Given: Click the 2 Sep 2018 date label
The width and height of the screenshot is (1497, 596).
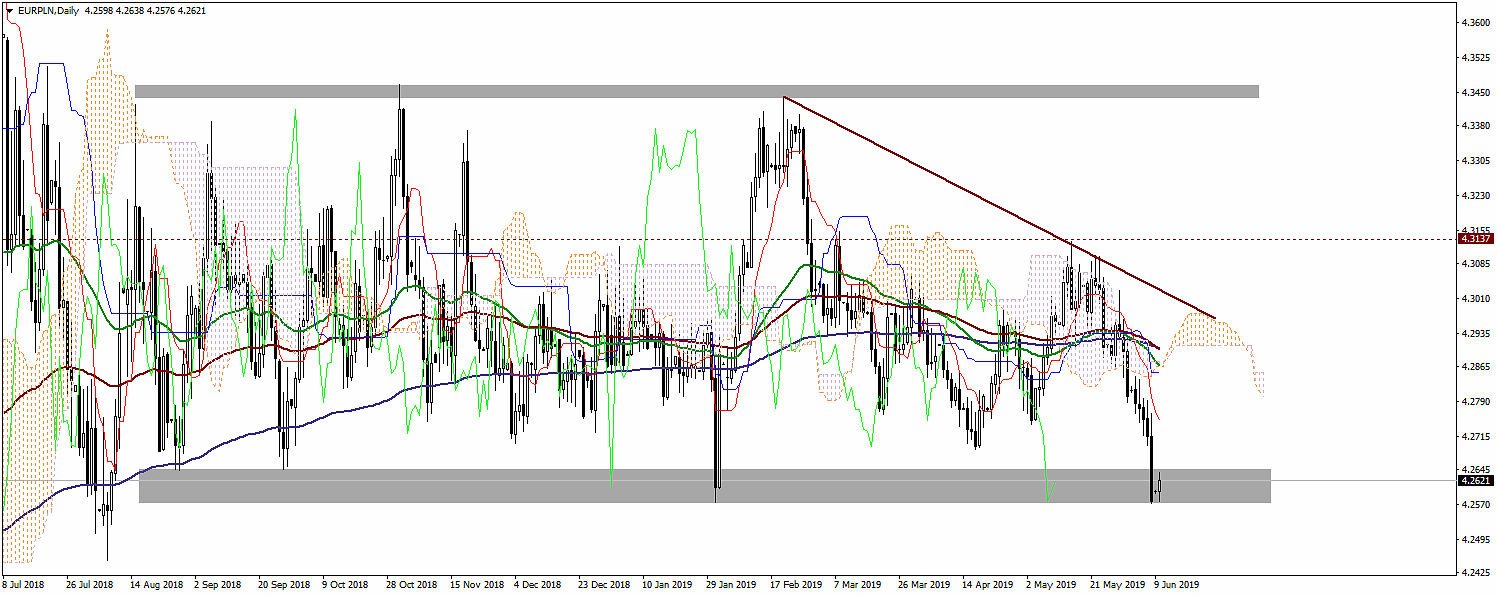Looking at the screenshot, I should point(219,583).
